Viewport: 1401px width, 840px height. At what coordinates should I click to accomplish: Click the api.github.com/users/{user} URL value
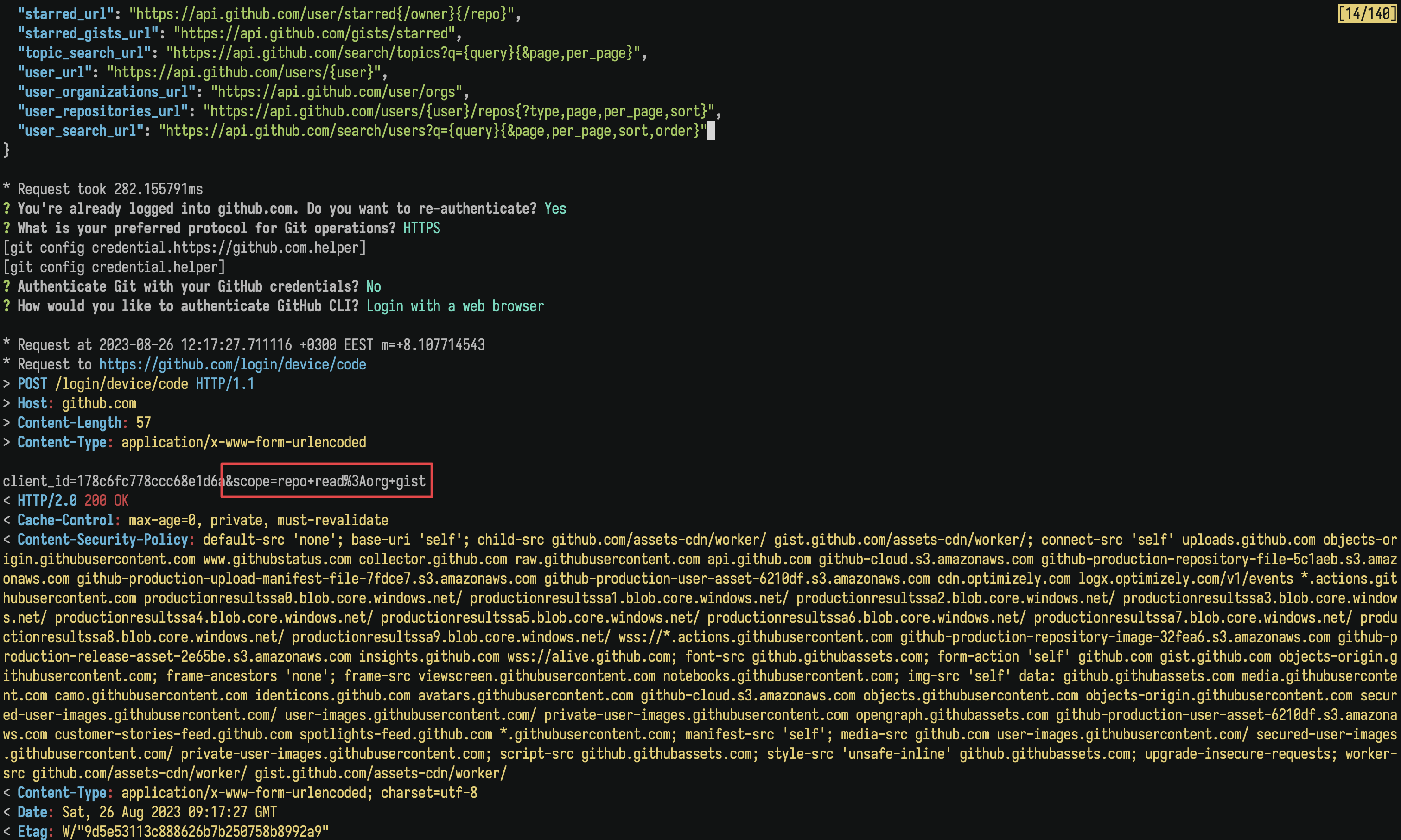(244, 72)
